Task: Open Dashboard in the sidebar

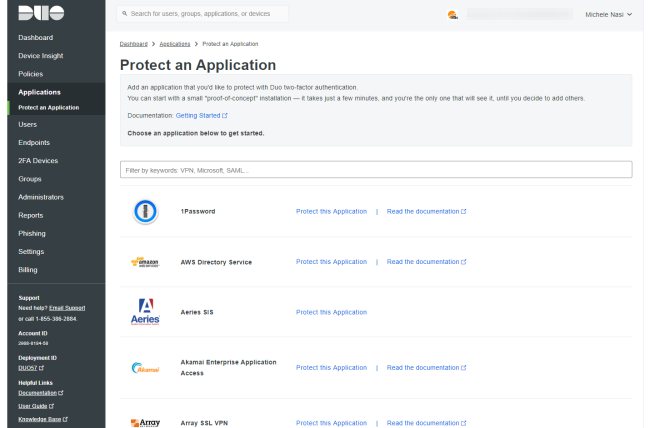Action: point(36,37)
